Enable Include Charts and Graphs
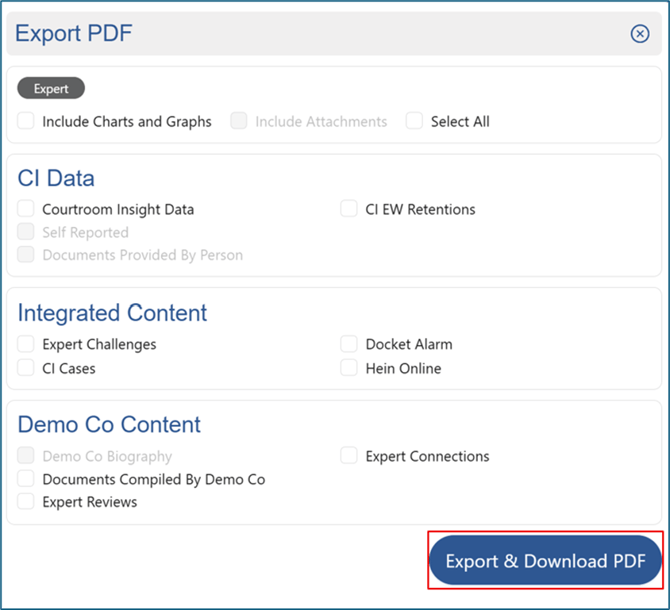670x610 pixels. tap(26, 122)
